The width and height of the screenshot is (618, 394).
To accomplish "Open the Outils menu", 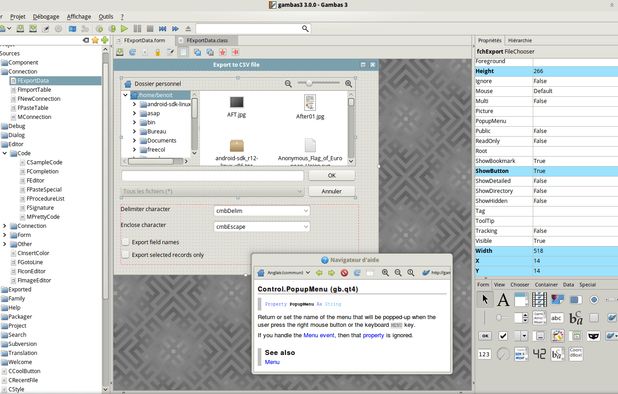I will point(106,17).
